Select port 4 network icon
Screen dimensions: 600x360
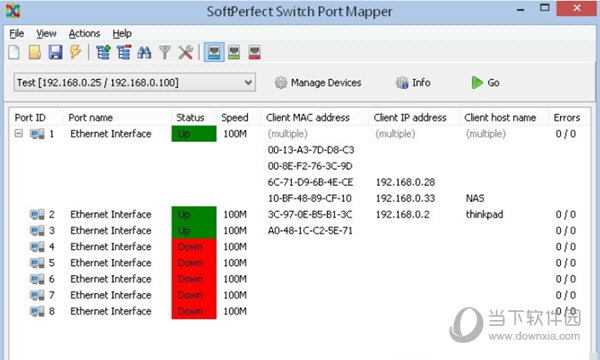pyautogui.click(x=37, y=247)
